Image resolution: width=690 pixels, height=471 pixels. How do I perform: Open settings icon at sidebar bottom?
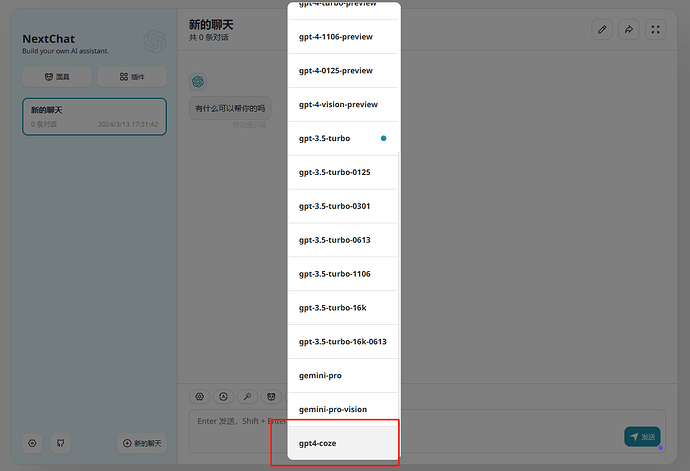click(32, 443)
